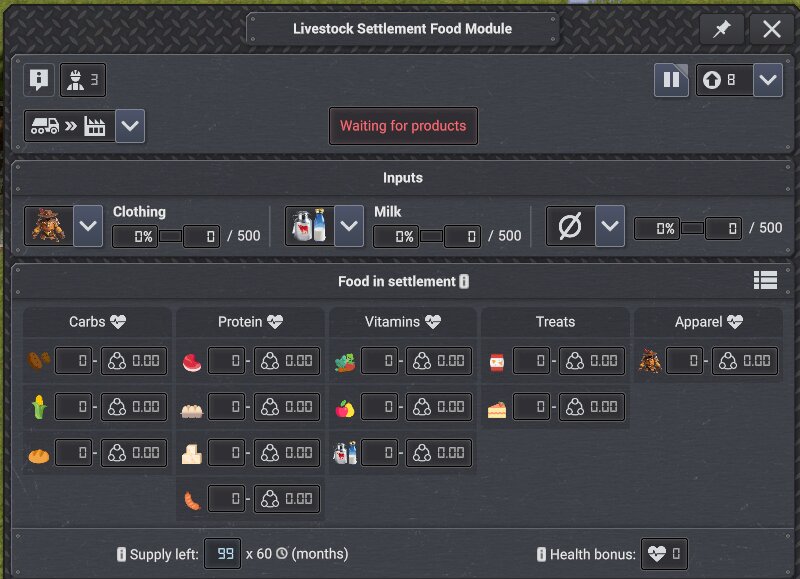The image size is (800, 579).
Task: Click the Clothing input product icon
Action: click(48, 225)
